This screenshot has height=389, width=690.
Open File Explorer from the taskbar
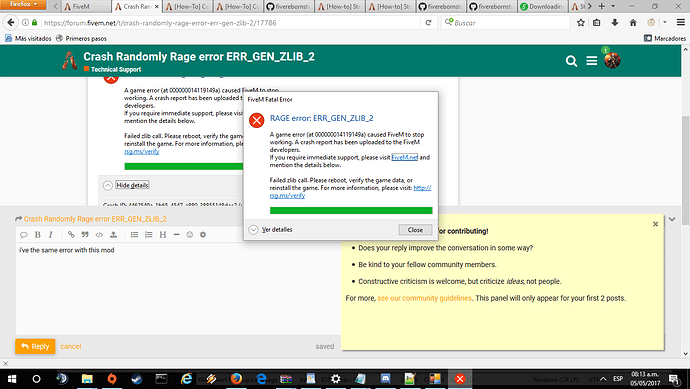[x=87, y=378]
